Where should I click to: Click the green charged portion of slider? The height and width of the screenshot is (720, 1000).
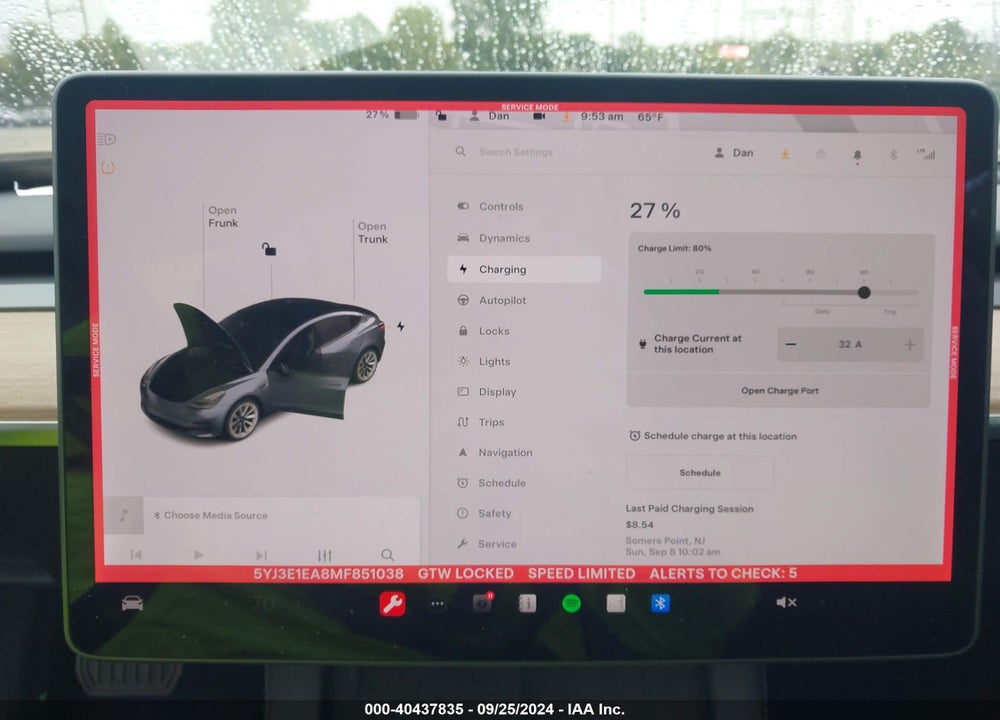click(x=681, y=291)
